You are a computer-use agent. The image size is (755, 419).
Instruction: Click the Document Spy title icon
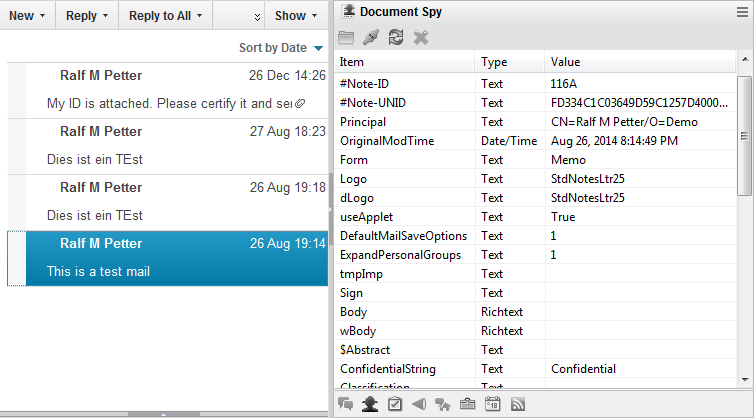(x=349, y=12)
